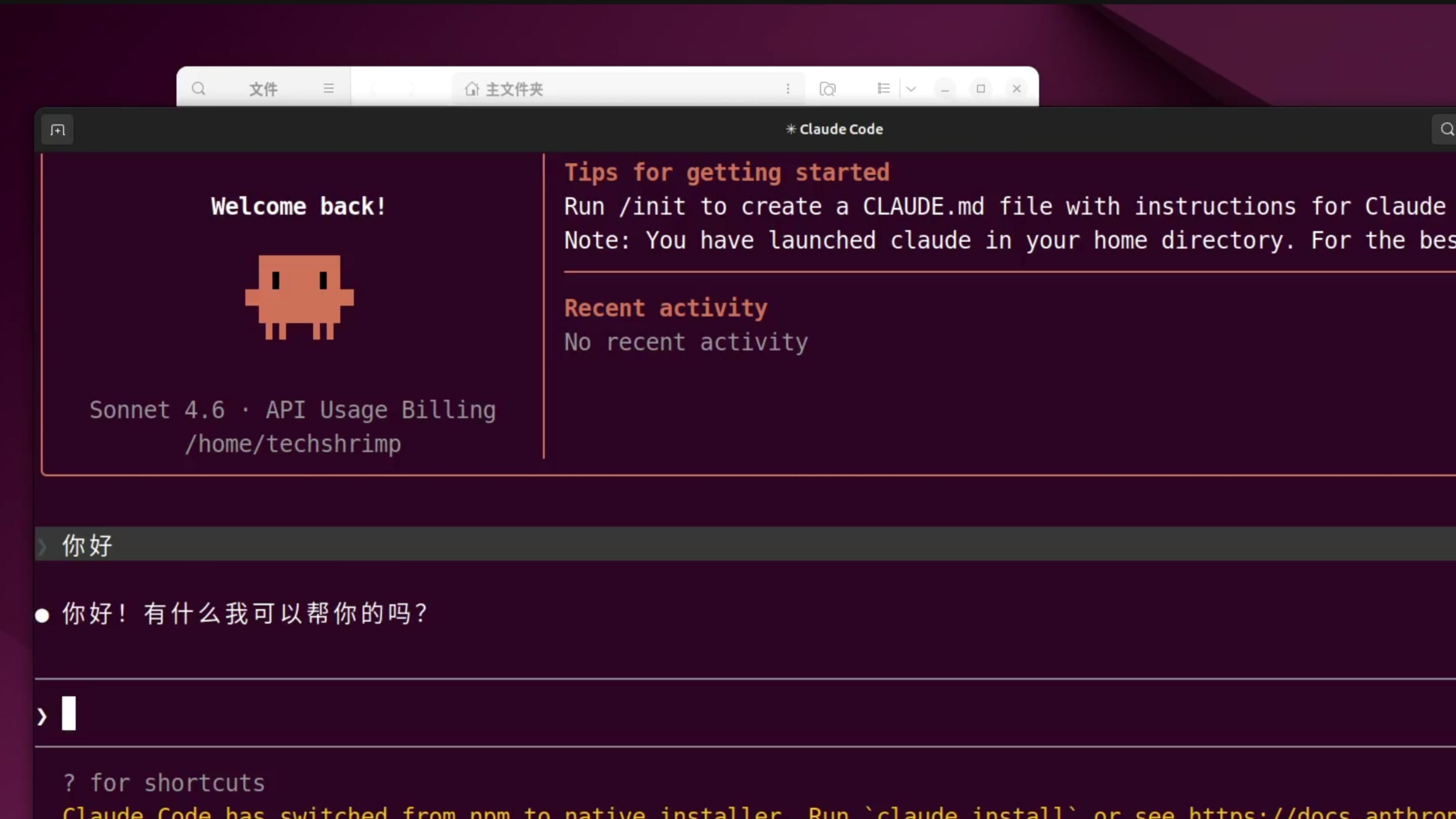The width and height of the screenshot is (1456, 819).
Task: Click the Claude Code window title
Action: (x=834, y=129)
